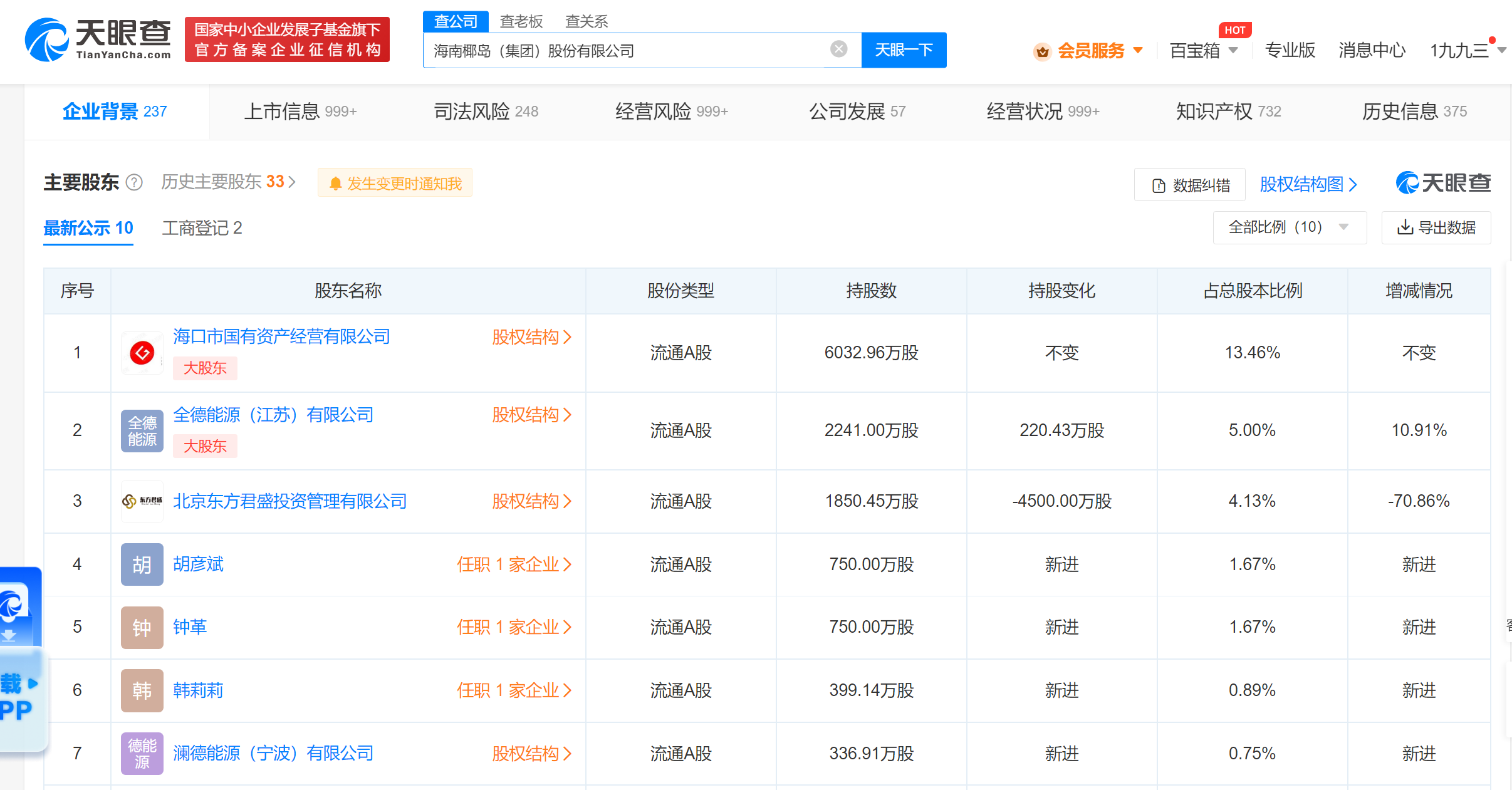
Task: Open 北京东方君盛投资管理有限公司 company link
Action: pos(290,501)
